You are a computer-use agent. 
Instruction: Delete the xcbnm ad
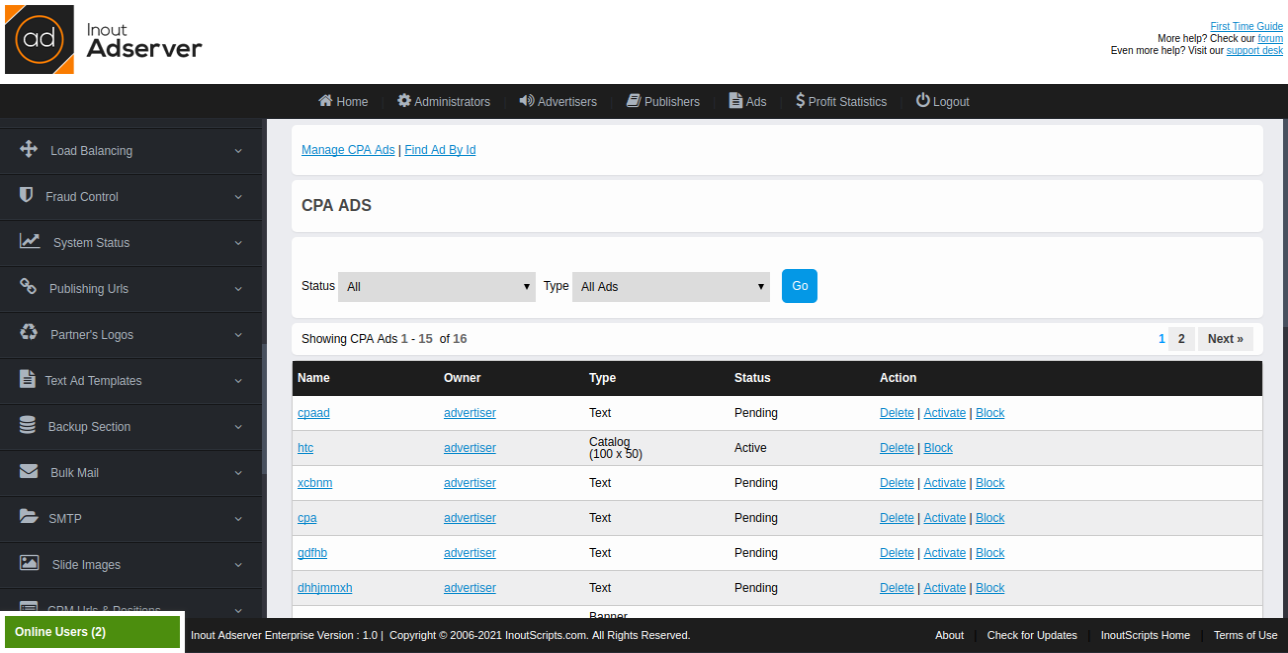(x=897, y=483)
